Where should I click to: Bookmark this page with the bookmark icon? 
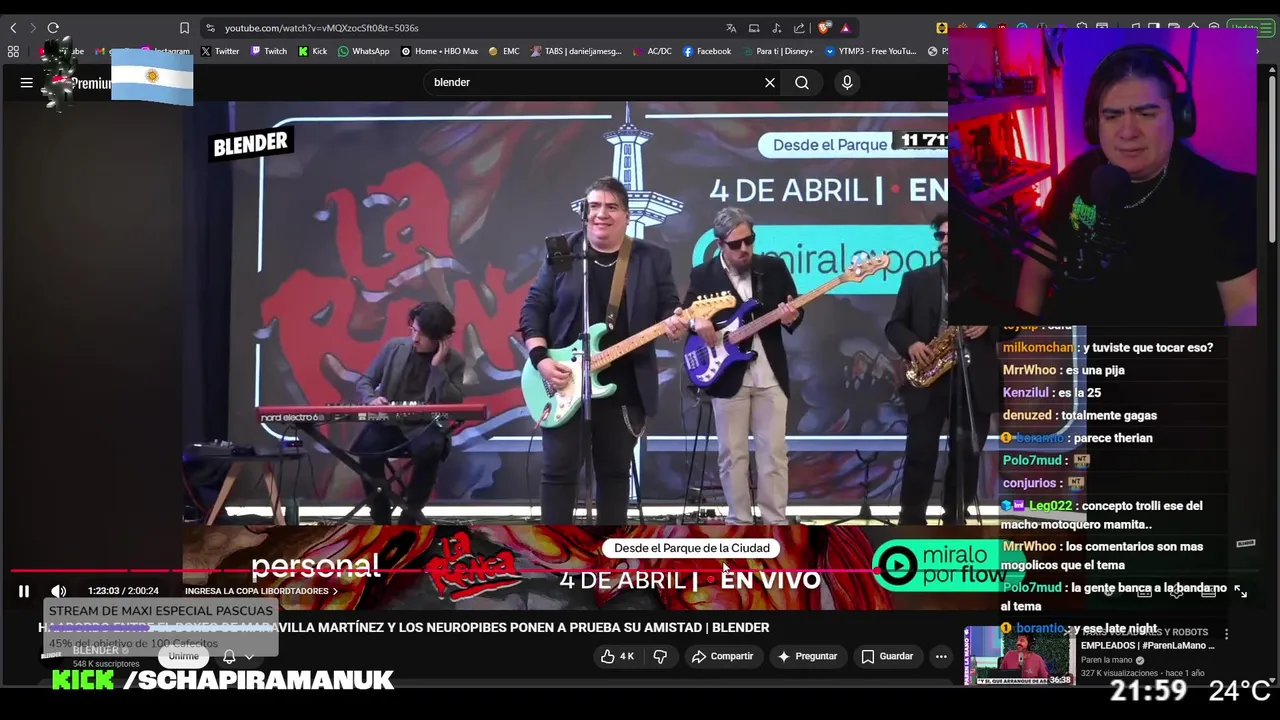click(184, 28)
